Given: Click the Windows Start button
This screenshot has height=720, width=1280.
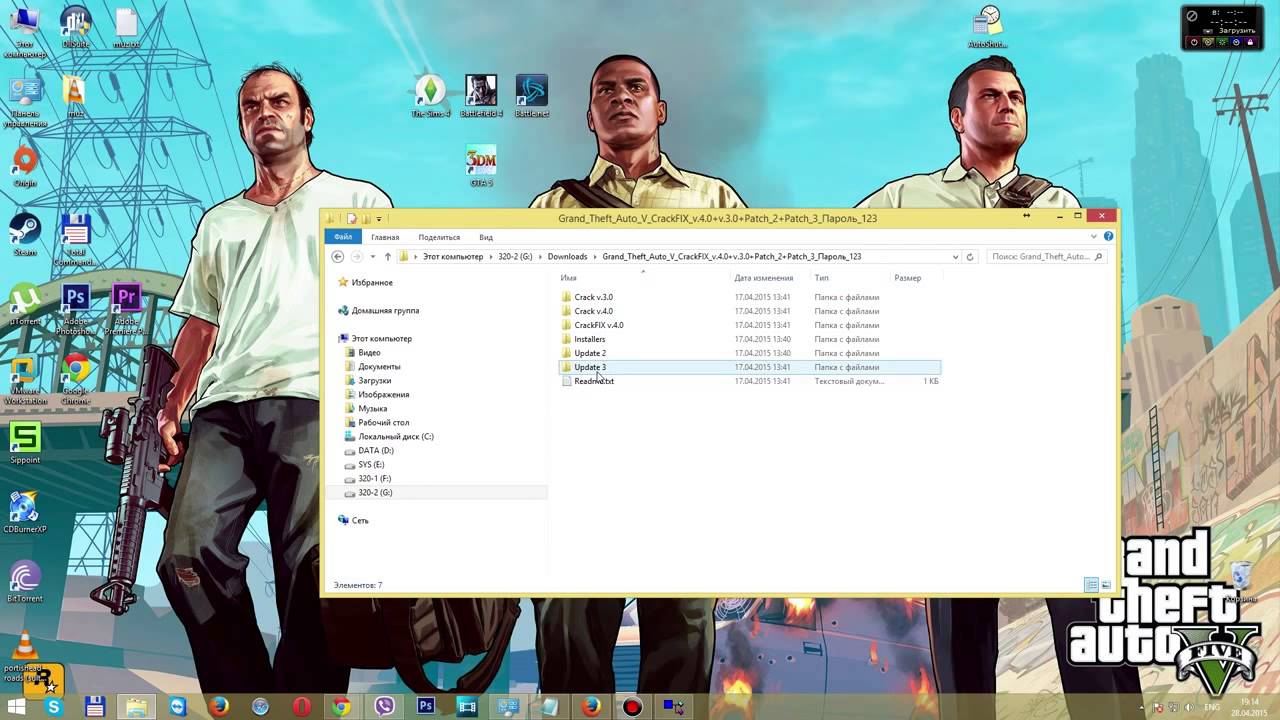Looking at the screenshot, I should pos(16,707).
